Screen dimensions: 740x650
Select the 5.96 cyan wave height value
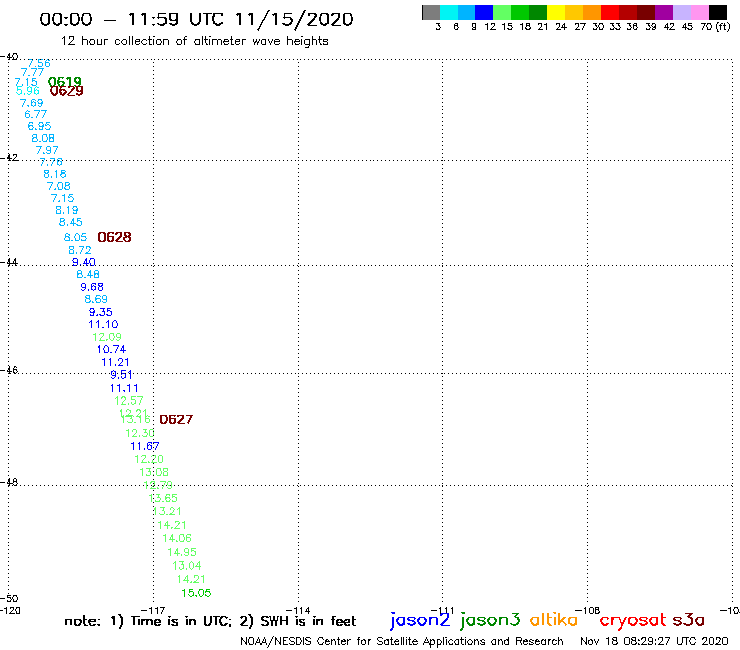(27, 90)
